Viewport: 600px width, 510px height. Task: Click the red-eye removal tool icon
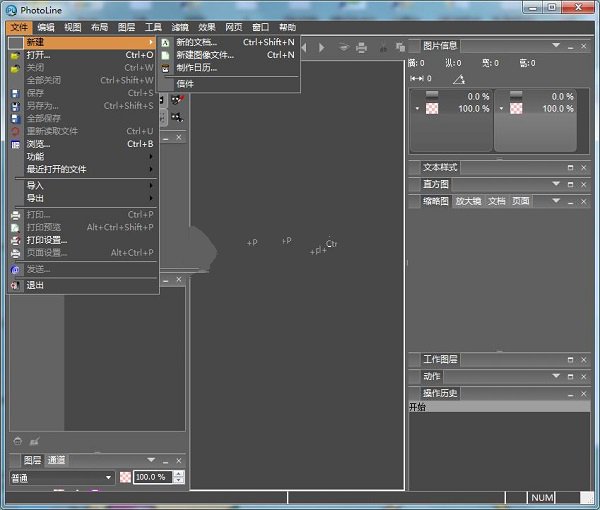click(x=177, y=100)
